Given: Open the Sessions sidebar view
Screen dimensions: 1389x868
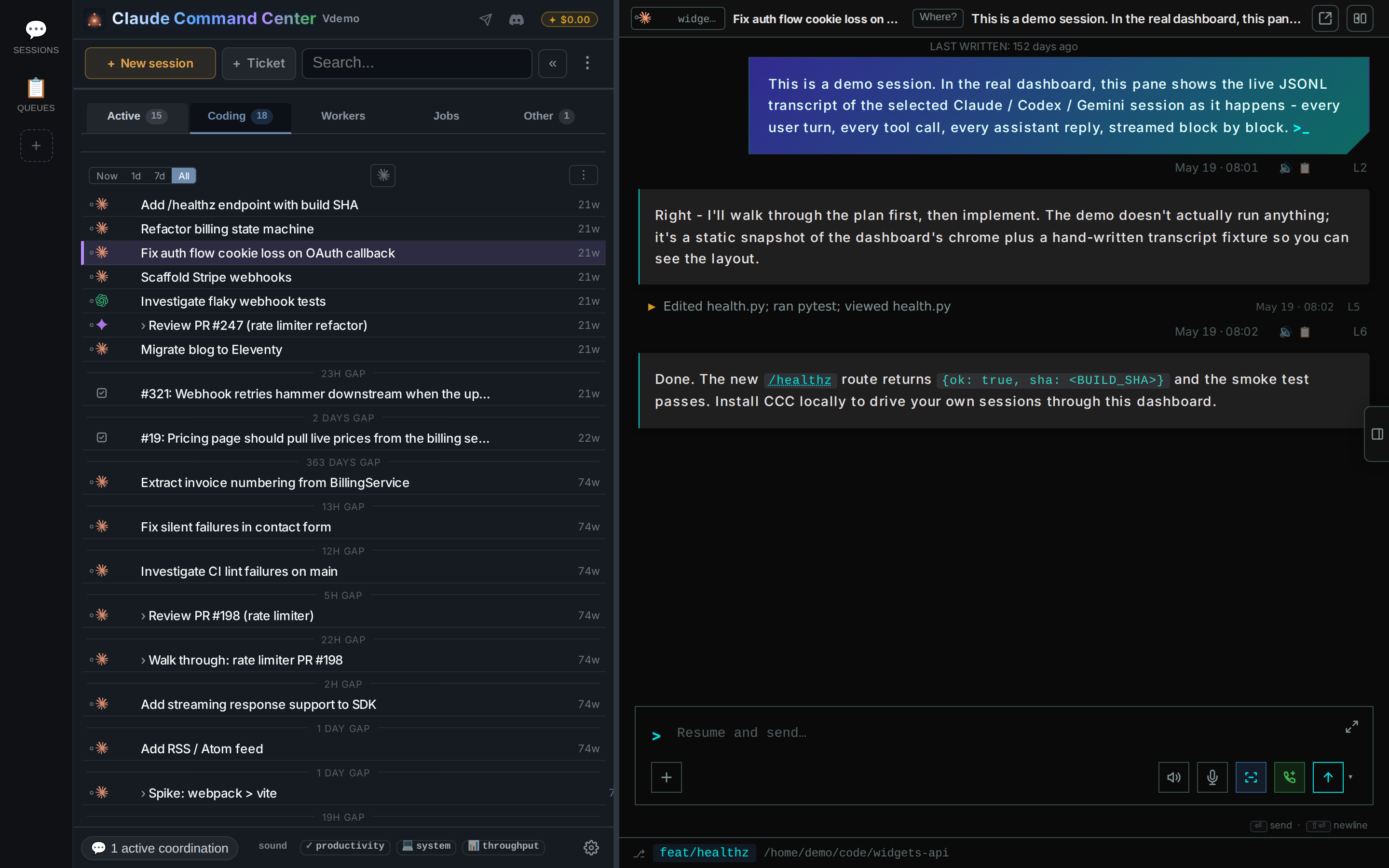Looking at the screenshot, I should [36, 37].
